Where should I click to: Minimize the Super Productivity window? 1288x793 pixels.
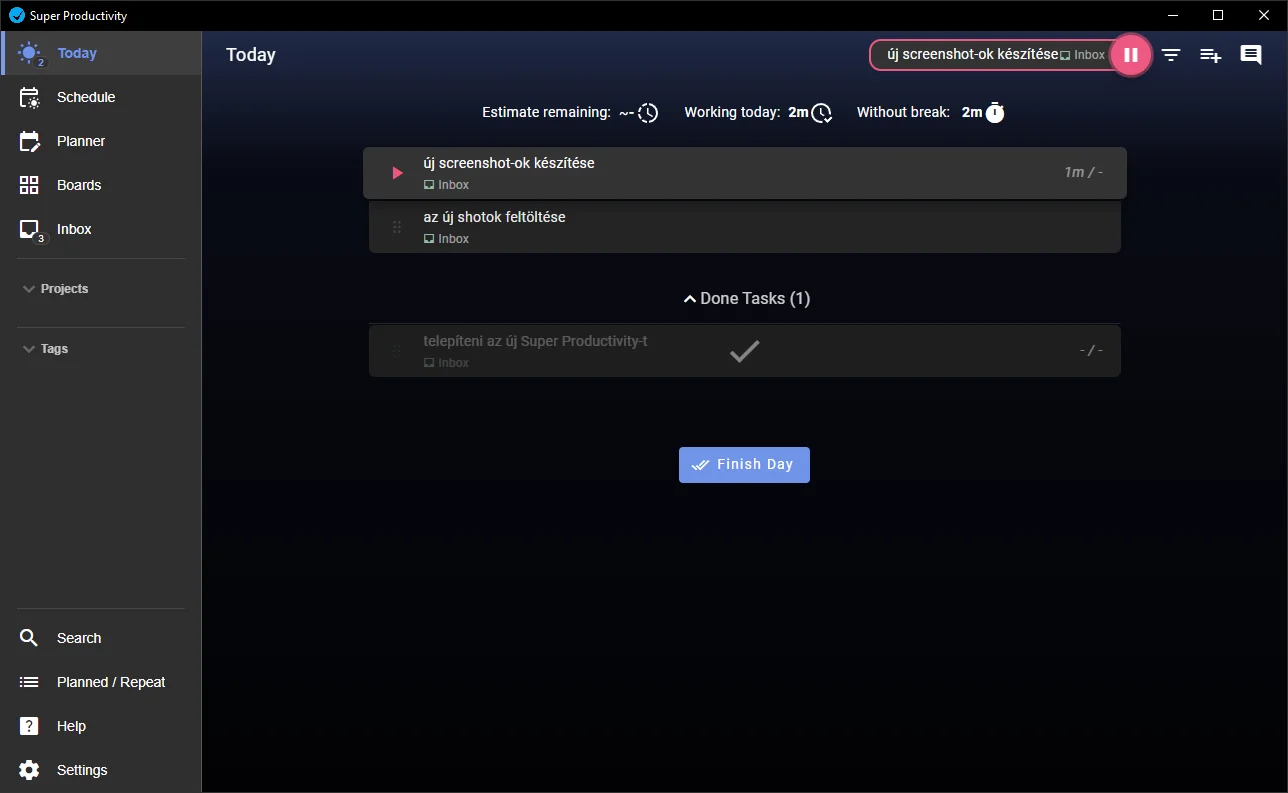pos(1172,15)
